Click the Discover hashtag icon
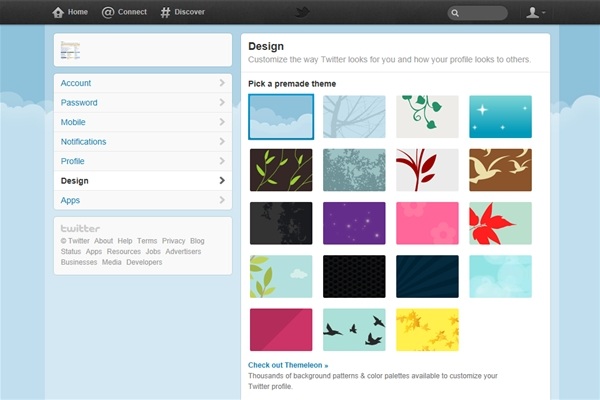The width and height of the screenshot is (600, 400). point(165,12)
